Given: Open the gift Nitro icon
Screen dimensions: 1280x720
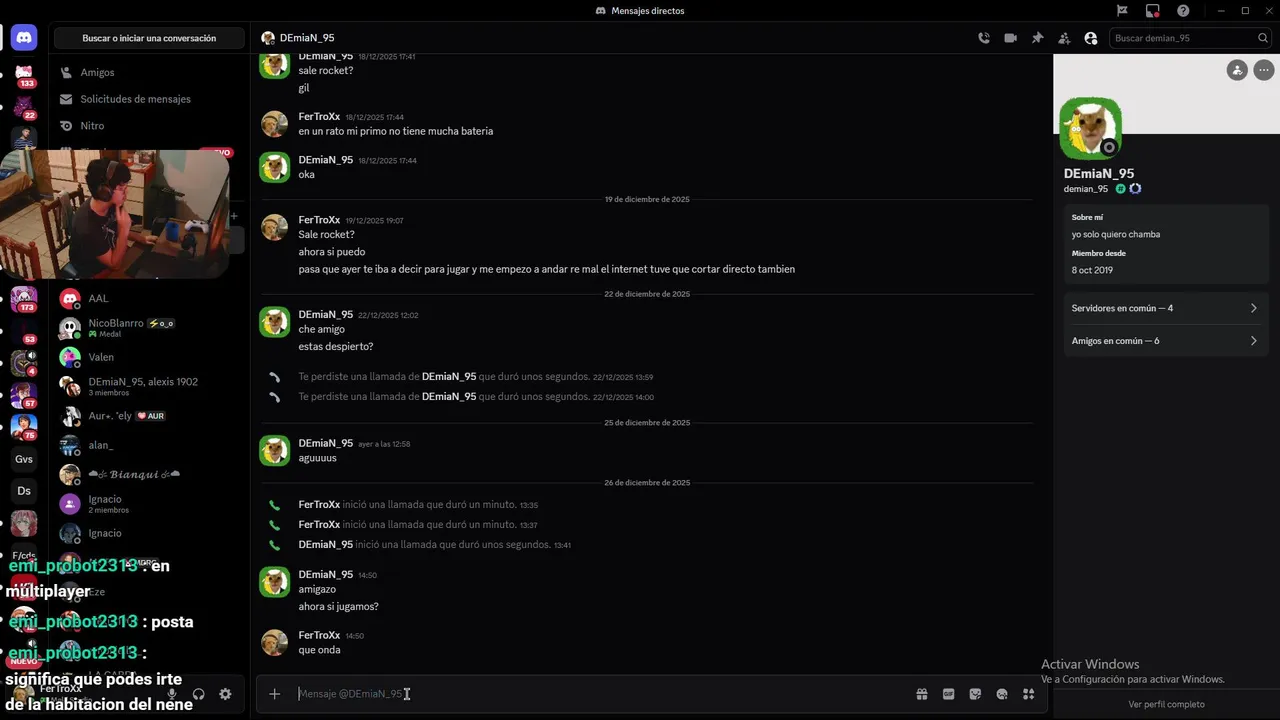Looking at the screenshot, I should pos(921,694).
